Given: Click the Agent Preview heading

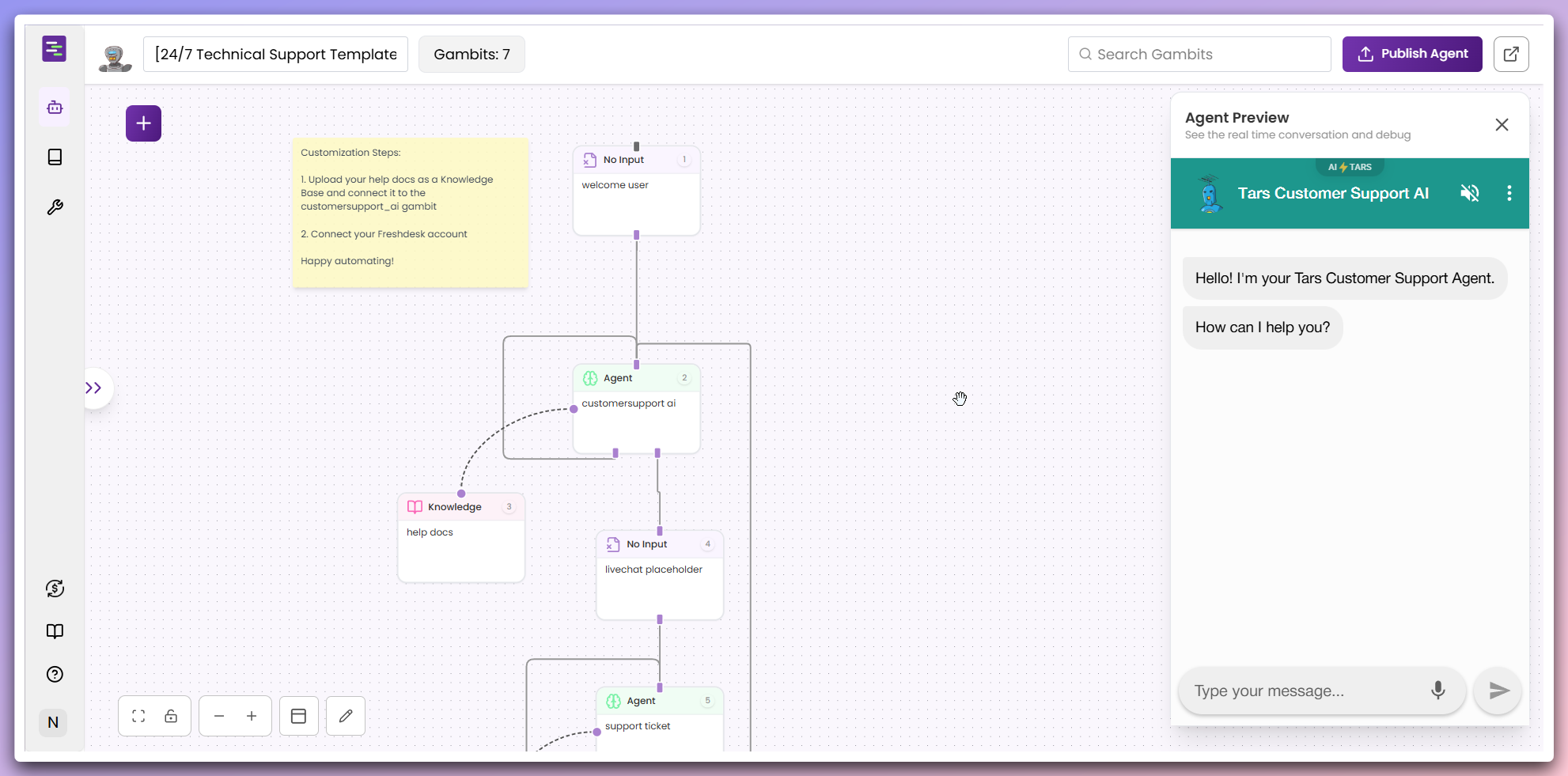Looking at the screenshot, I should (1237, 117).
